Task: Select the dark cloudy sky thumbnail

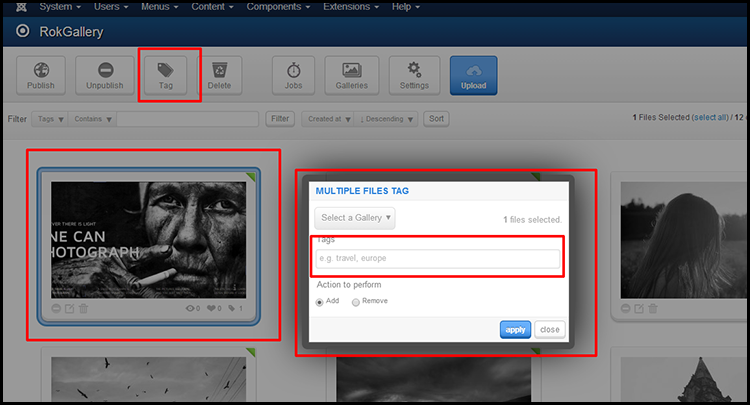Action: [433, 379]
